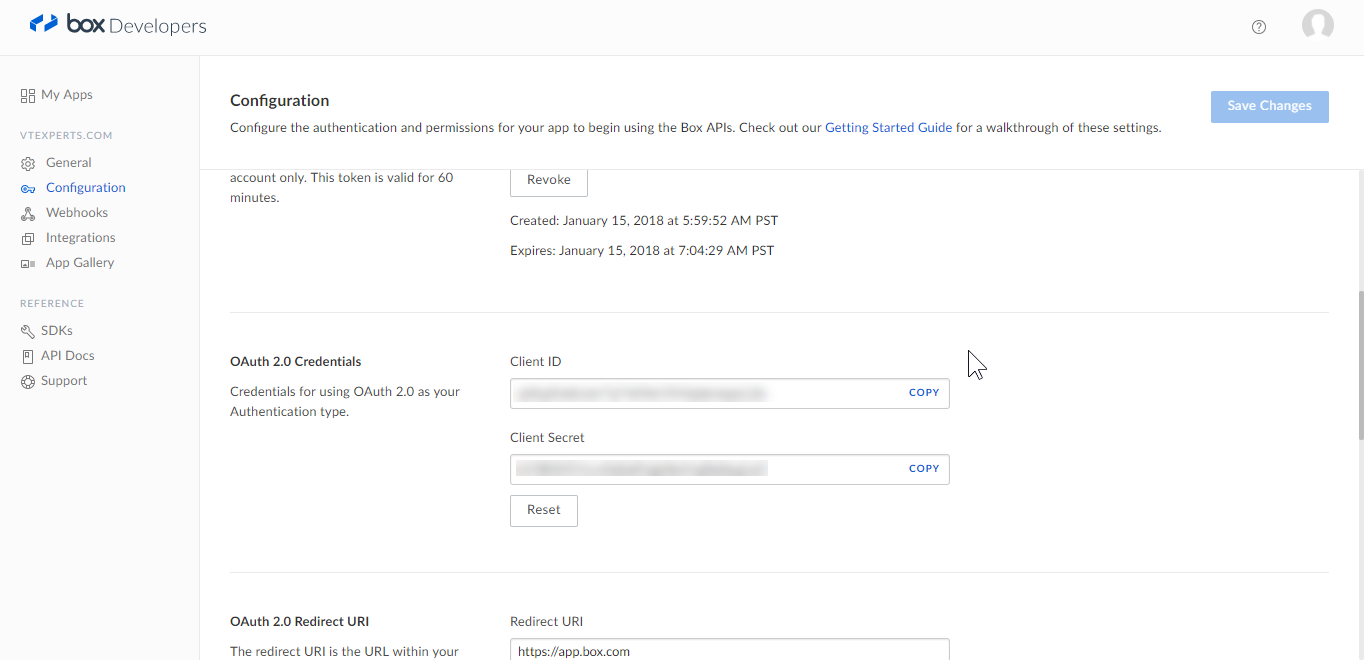Viewport: 1364px width, 660px height.
Task: Go to General settings page
Action: point(69,163)
